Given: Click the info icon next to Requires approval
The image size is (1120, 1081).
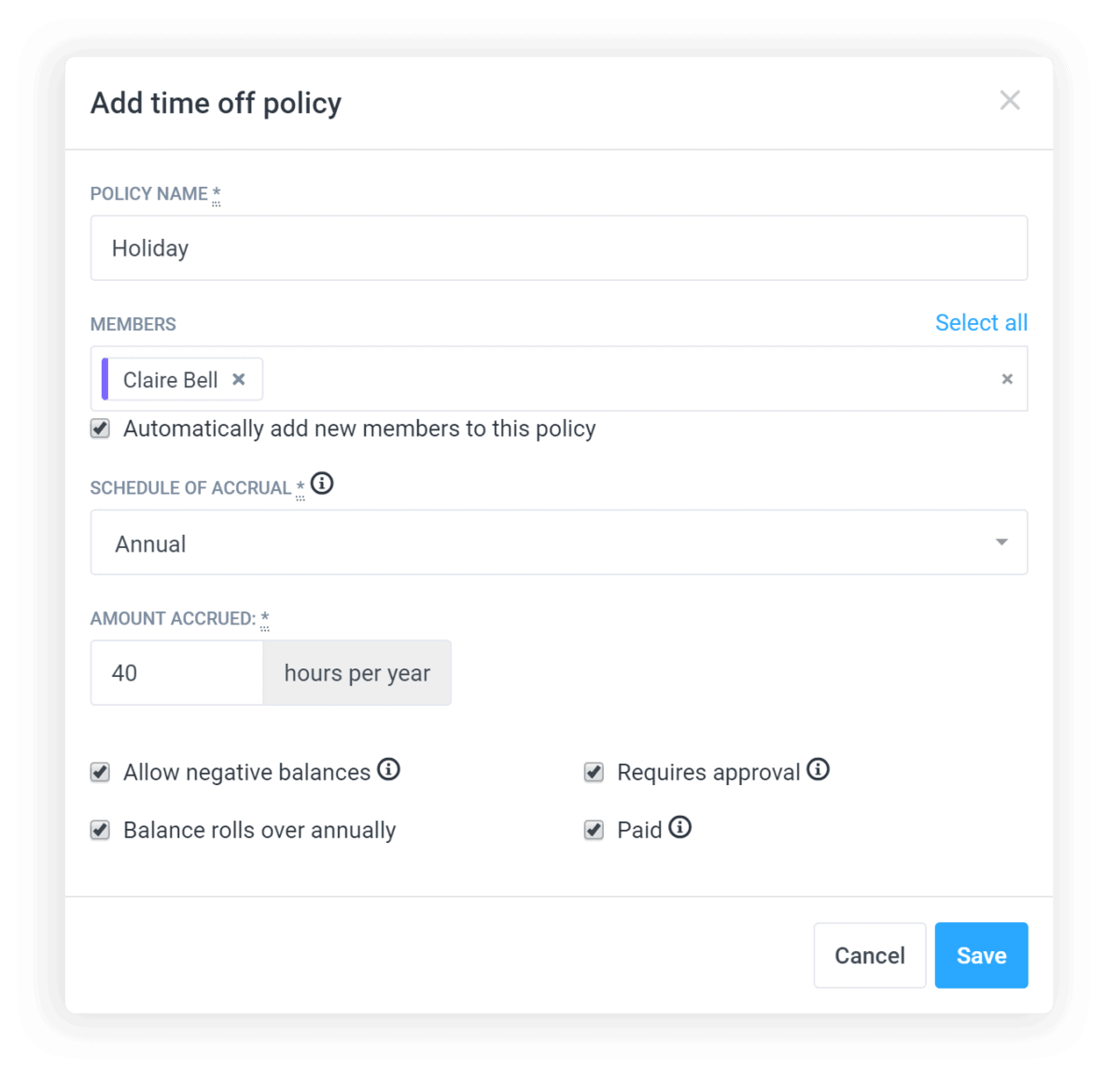Looking at the screenshot, I should 819,769.
